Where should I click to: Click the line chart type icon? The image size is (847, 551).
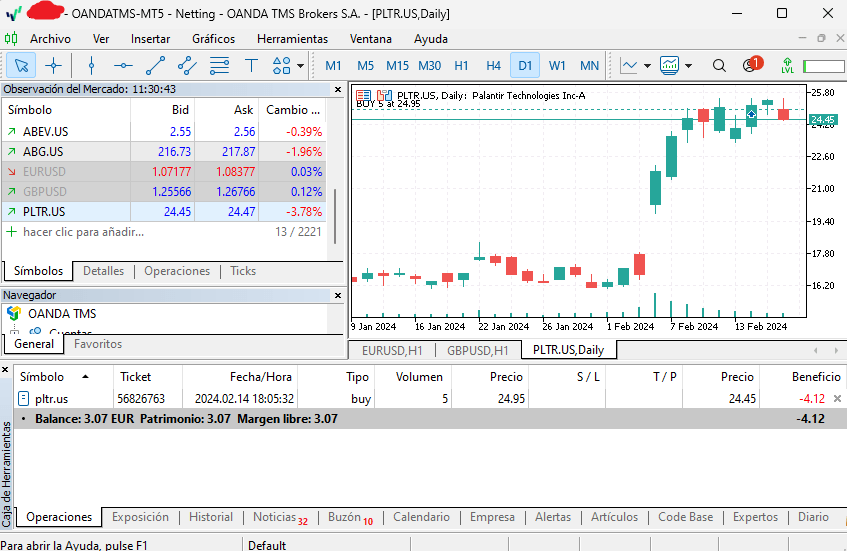tap(629, 66)
